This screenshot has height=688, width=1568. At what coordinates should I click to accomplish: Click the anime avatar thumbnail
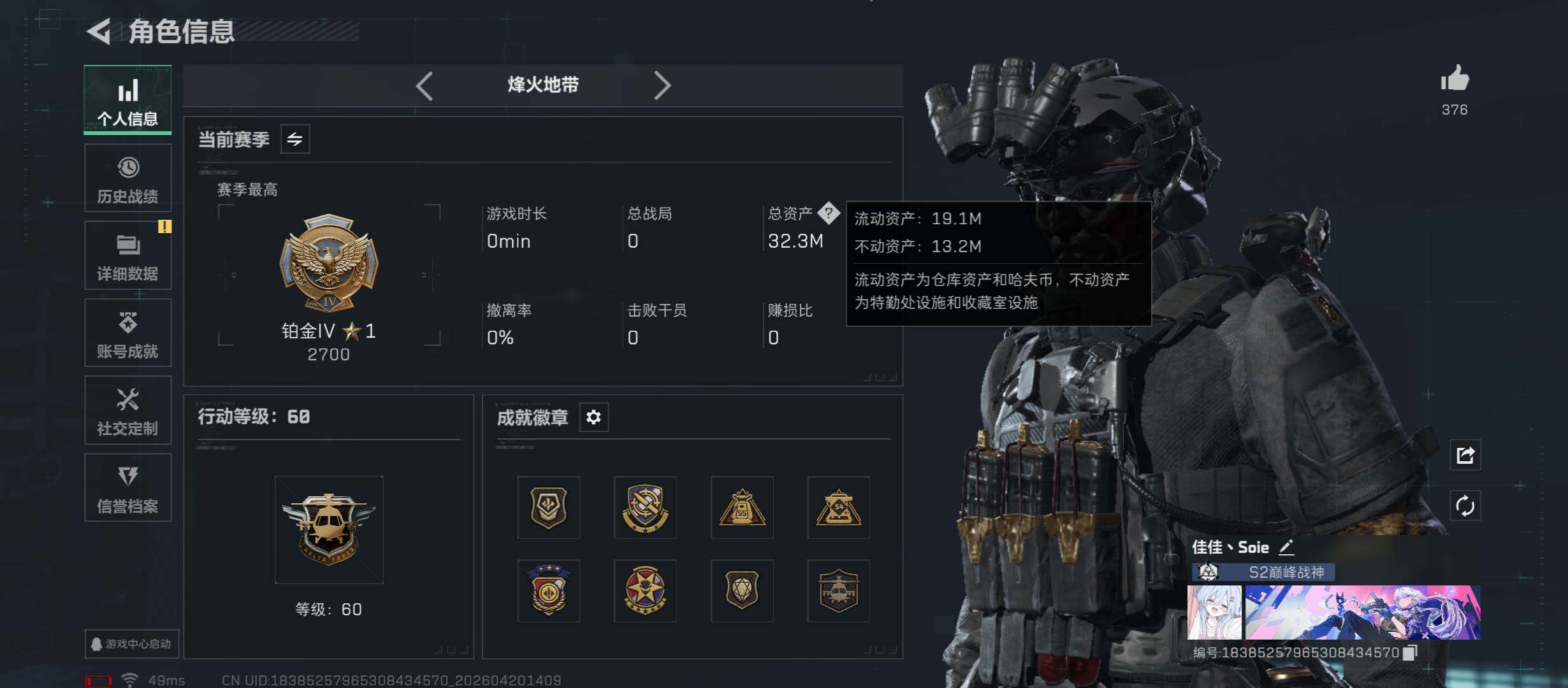coord(1214,612)
